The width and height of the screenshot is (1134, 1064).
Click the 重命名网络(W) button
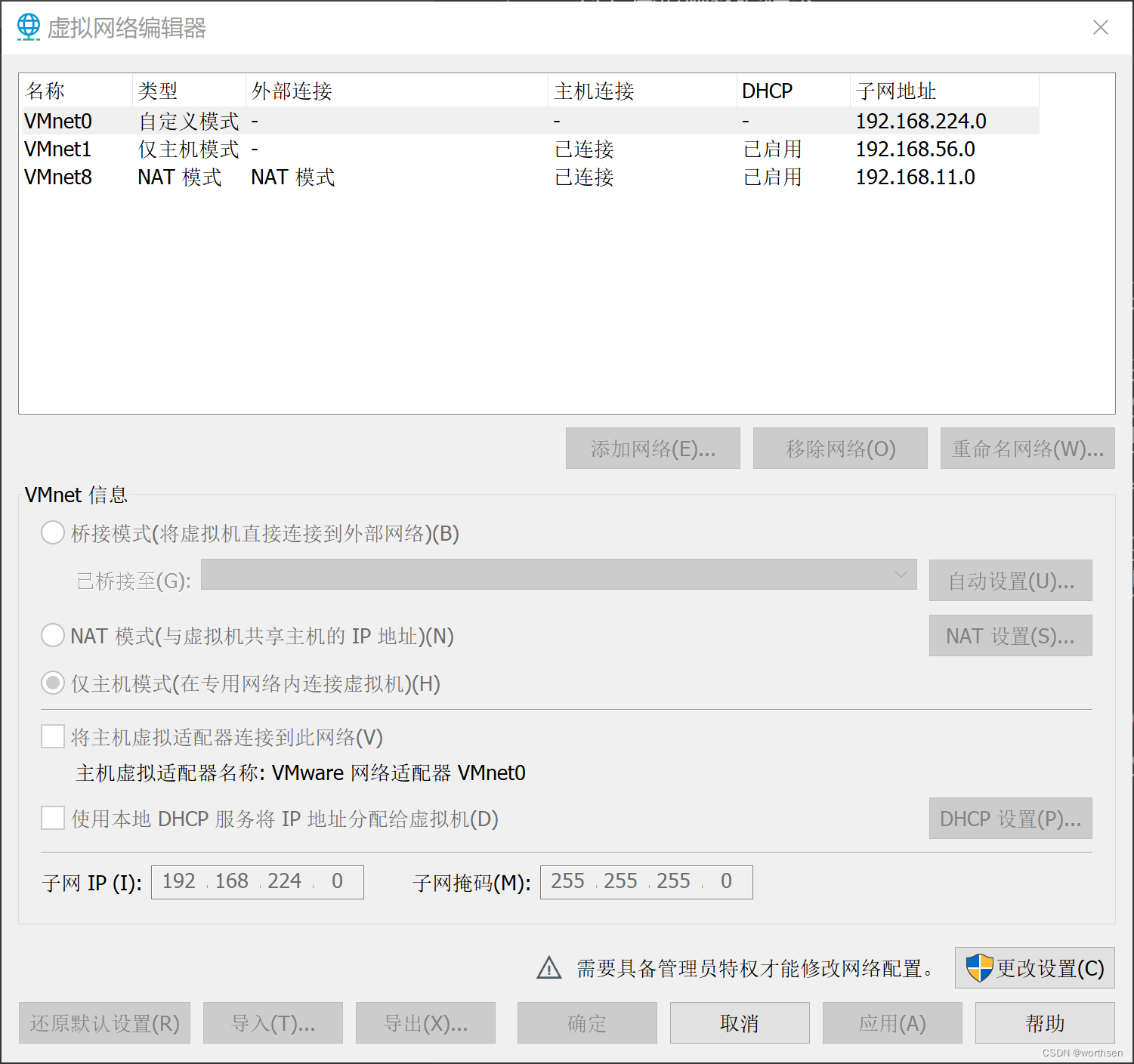point(1027,449)
